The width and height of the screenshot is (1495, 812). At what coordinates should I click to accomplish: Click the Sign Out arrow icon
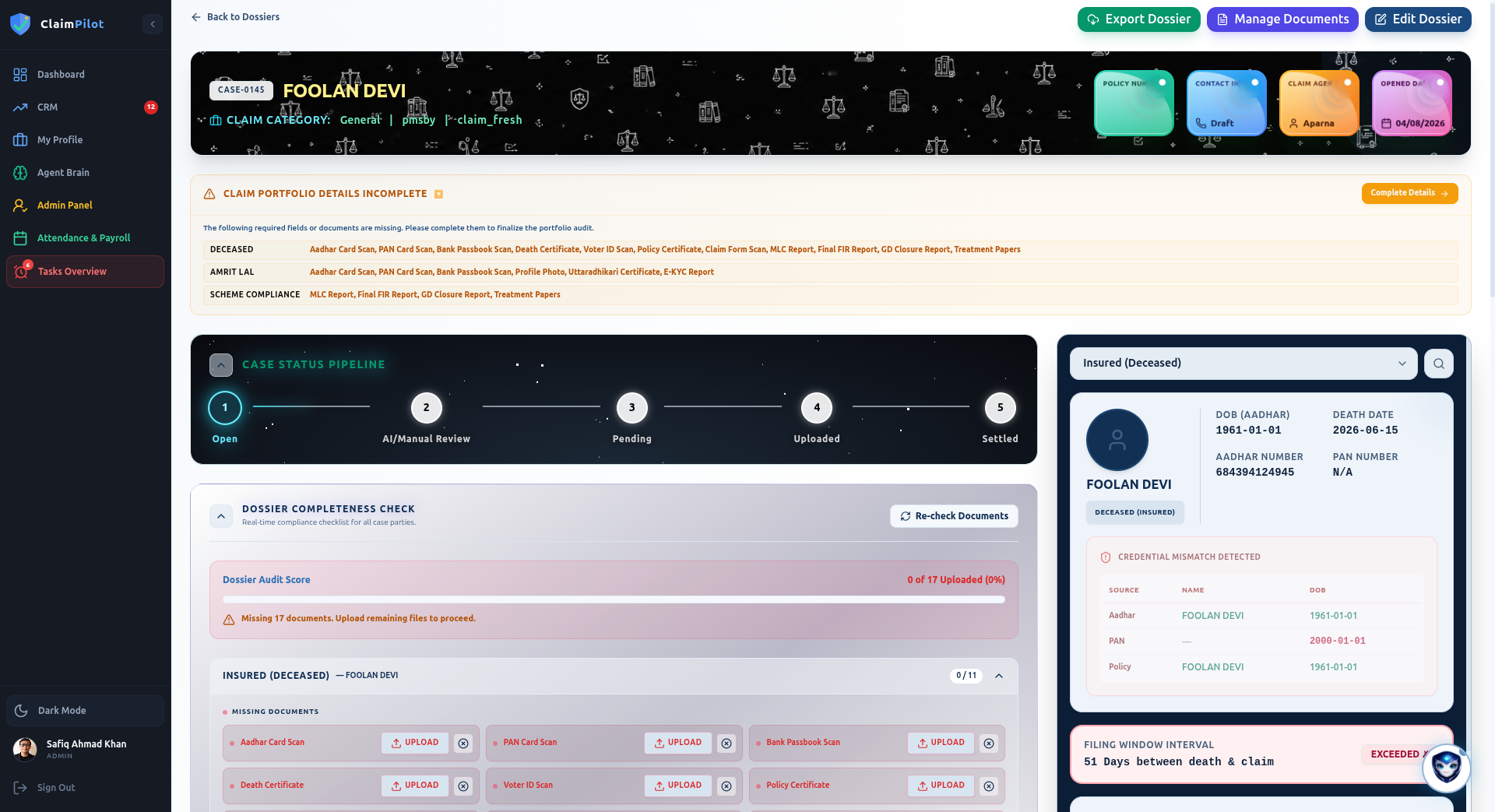tap(20, 788)
